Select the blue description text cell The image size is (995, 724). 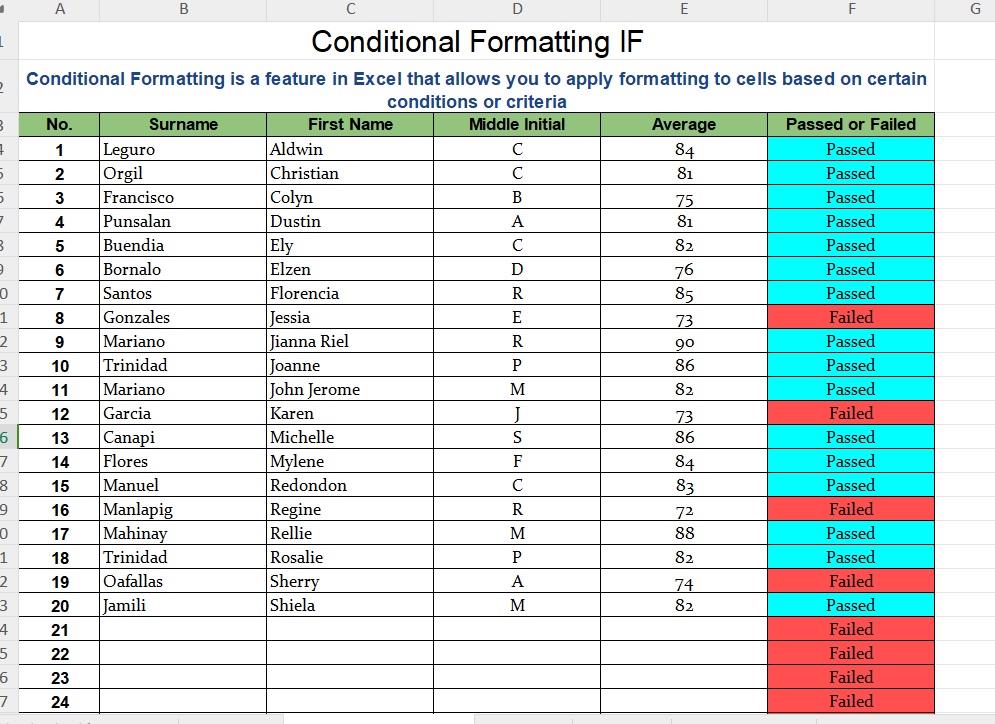click(x=477, y=89)
